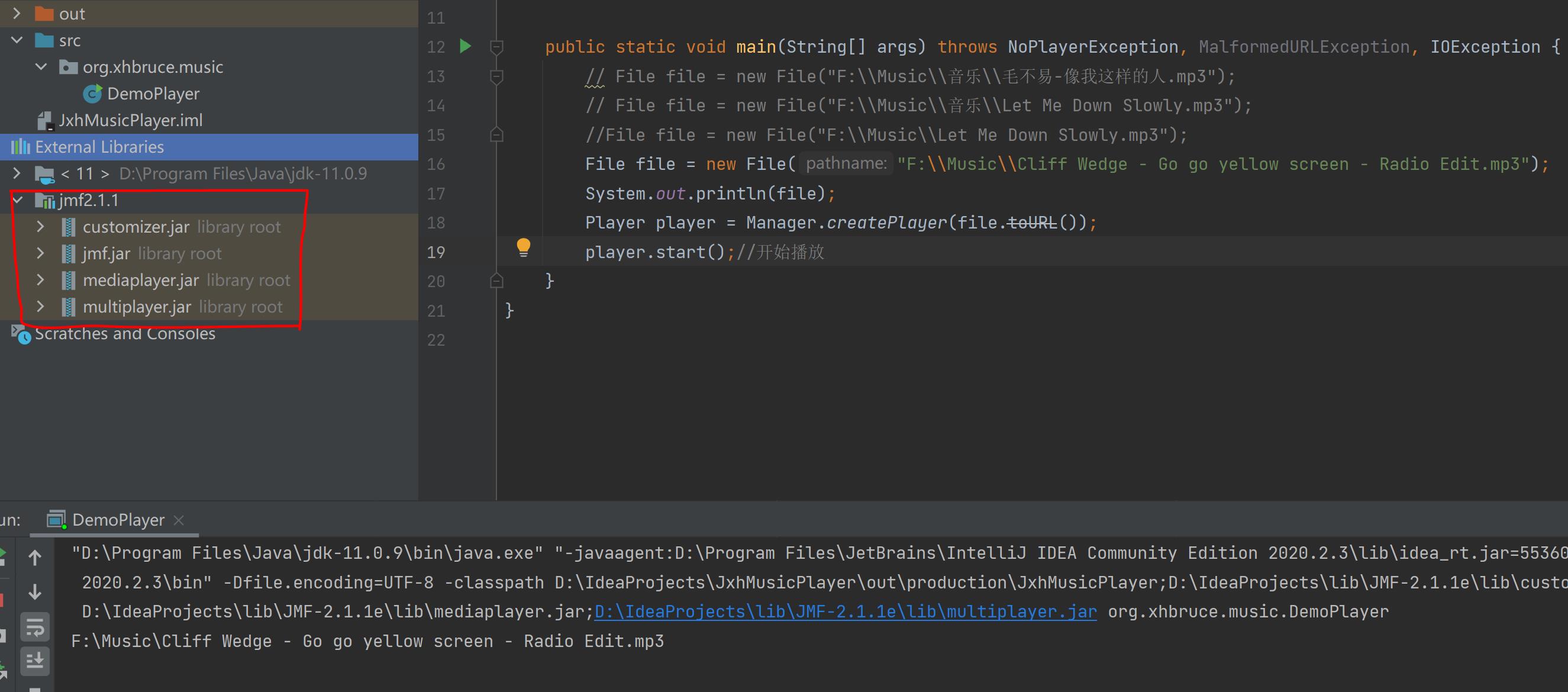Expand JDK 11 library node

point(17,173)
